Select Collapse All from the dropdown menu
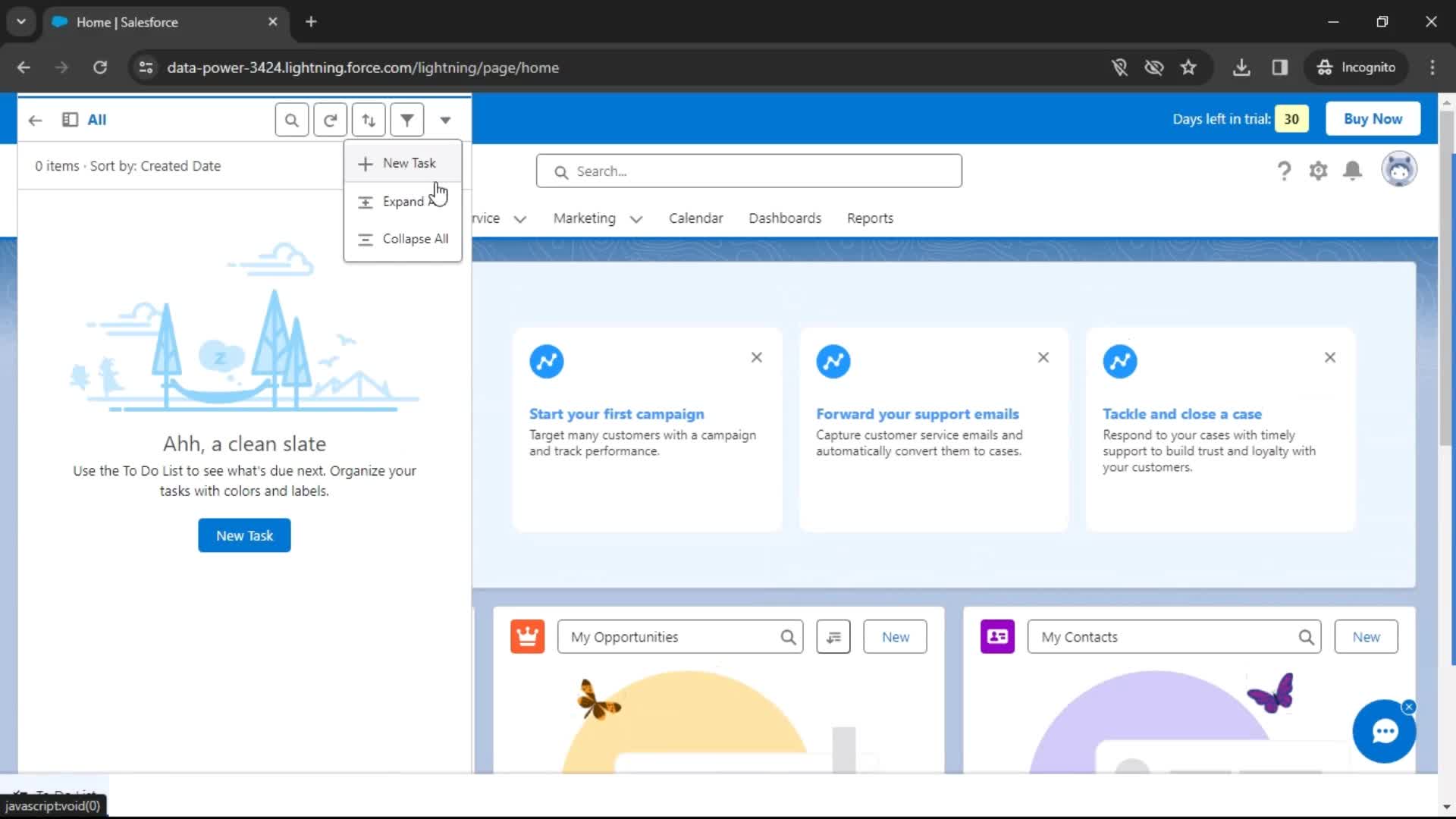The width and height of the screenshot is (1456, 819). tap(403, 239)
